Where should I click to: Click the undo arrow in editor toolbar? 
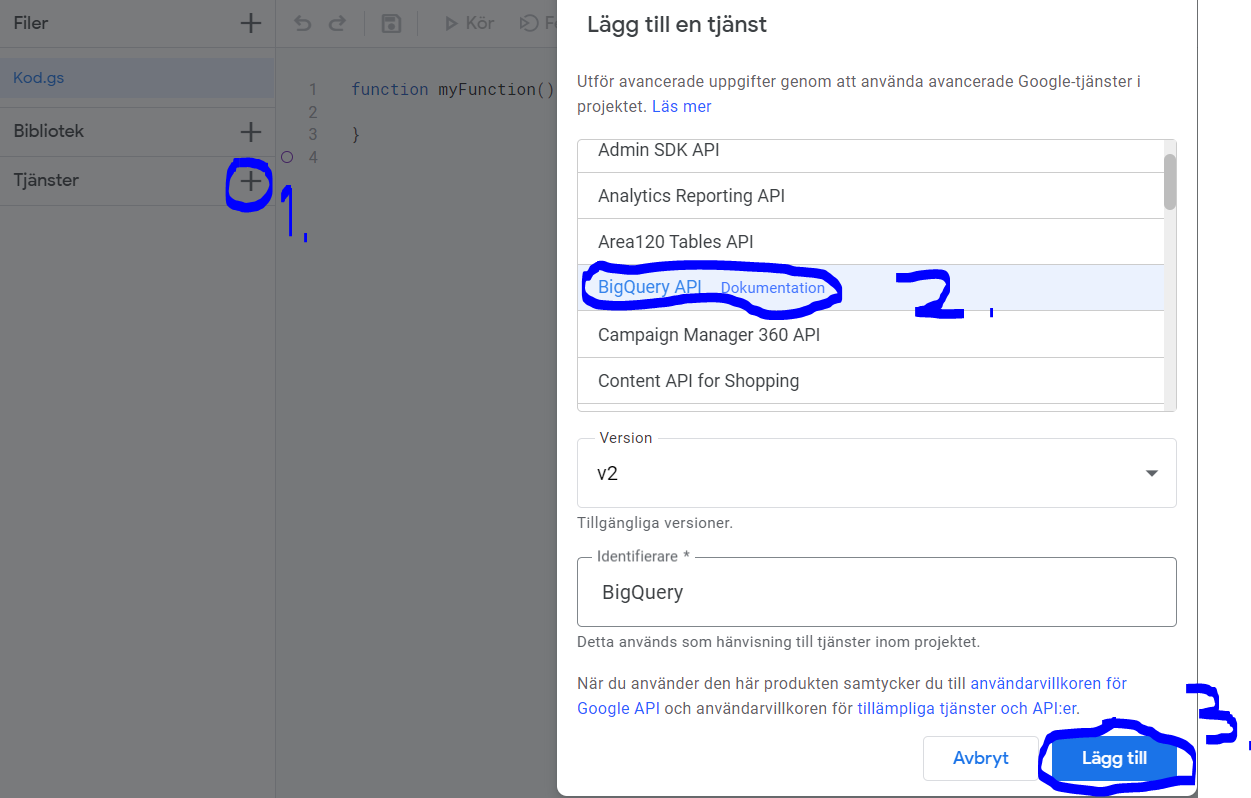[x=303, y=23]
